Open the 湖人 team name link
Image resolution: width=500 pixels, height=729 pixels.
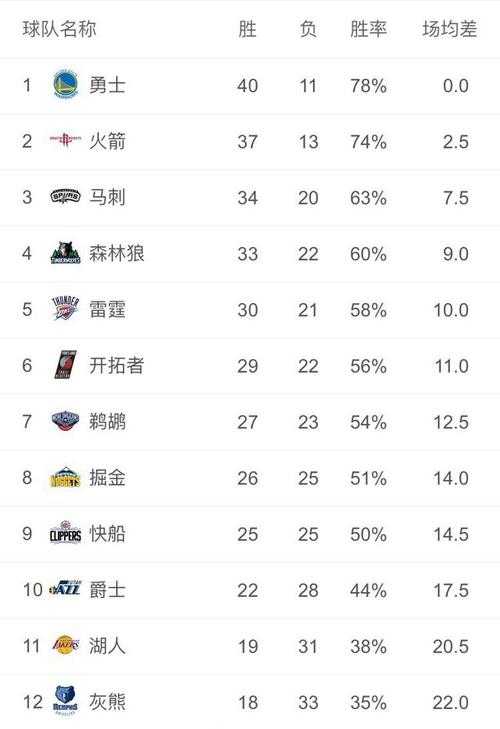point(107,646)
